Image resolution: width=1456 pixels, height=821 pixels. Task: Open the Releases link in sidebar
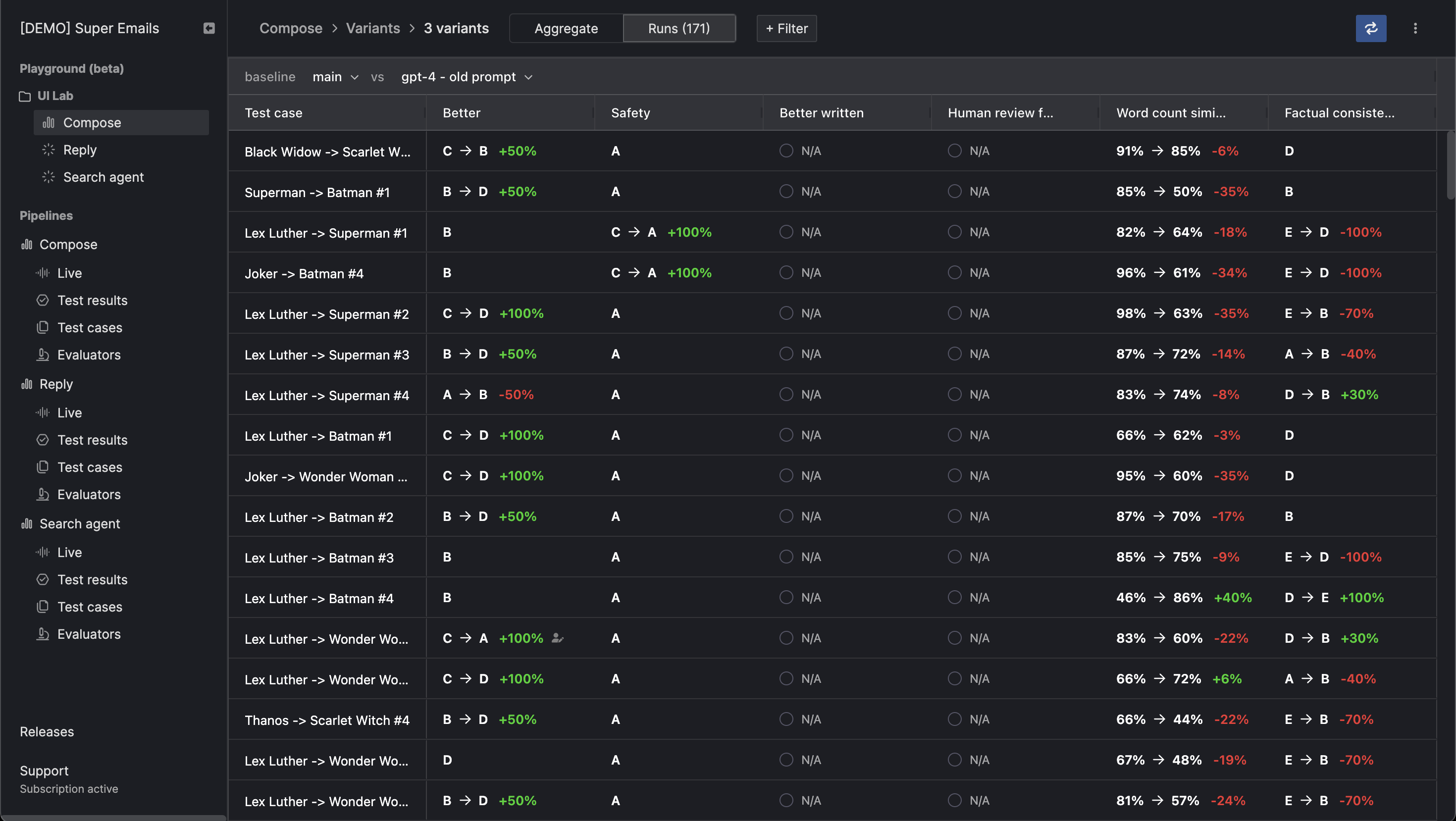click(x=47, y=731)
